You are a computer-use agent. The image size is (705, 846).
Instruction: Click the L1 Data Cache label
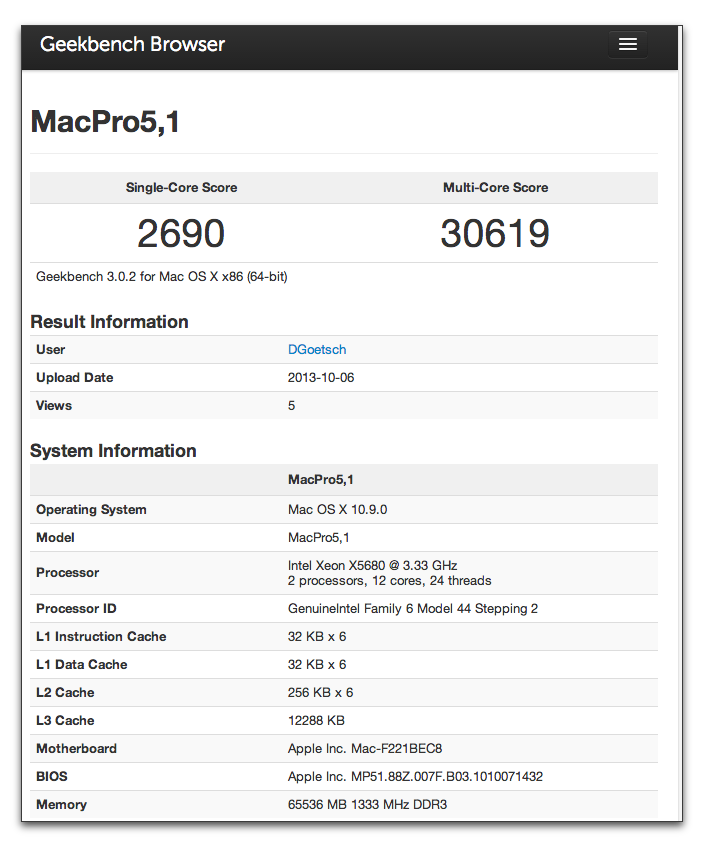point(81,665)
